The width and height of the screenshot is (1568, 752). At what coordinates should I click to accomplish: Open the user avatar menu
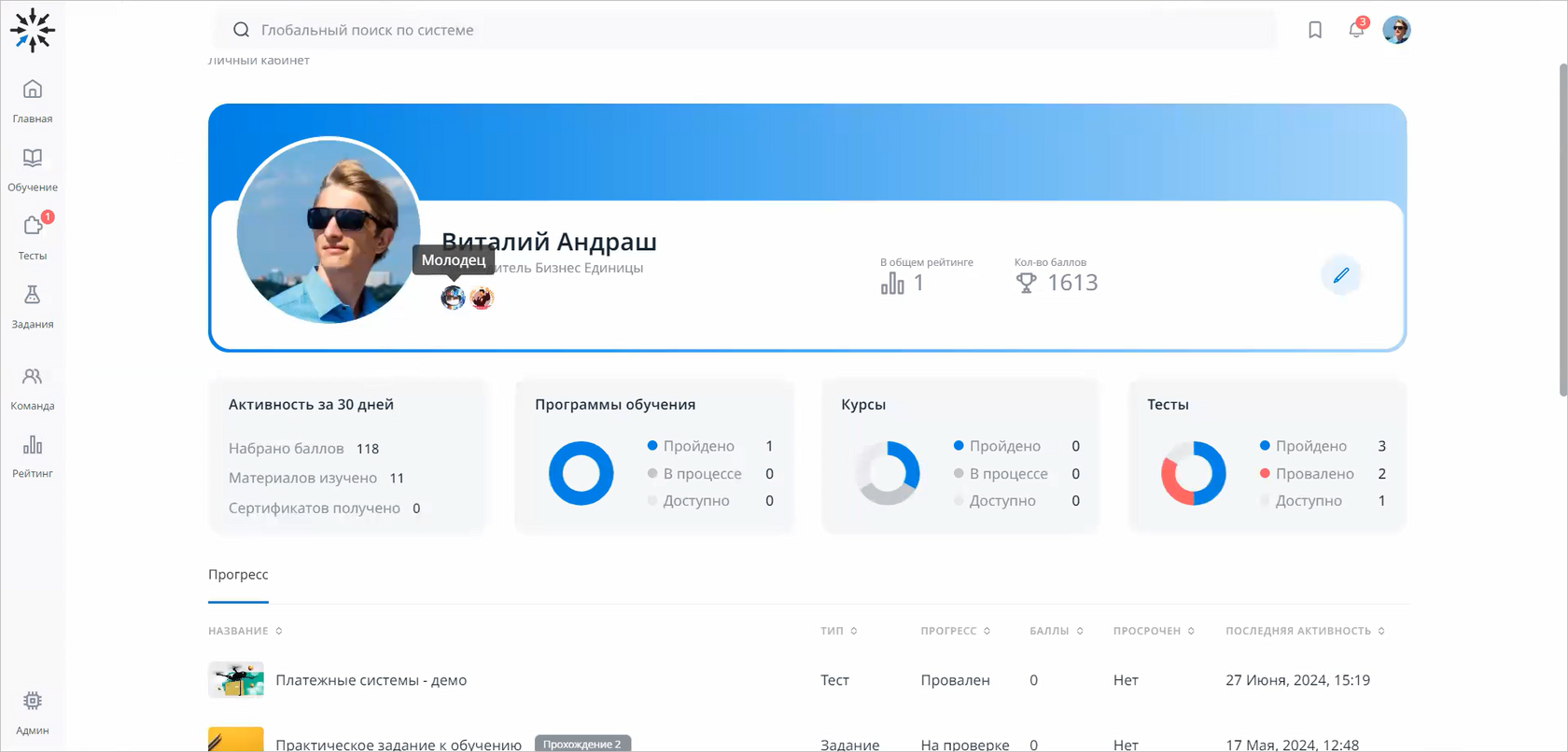tap(1396, 30)
